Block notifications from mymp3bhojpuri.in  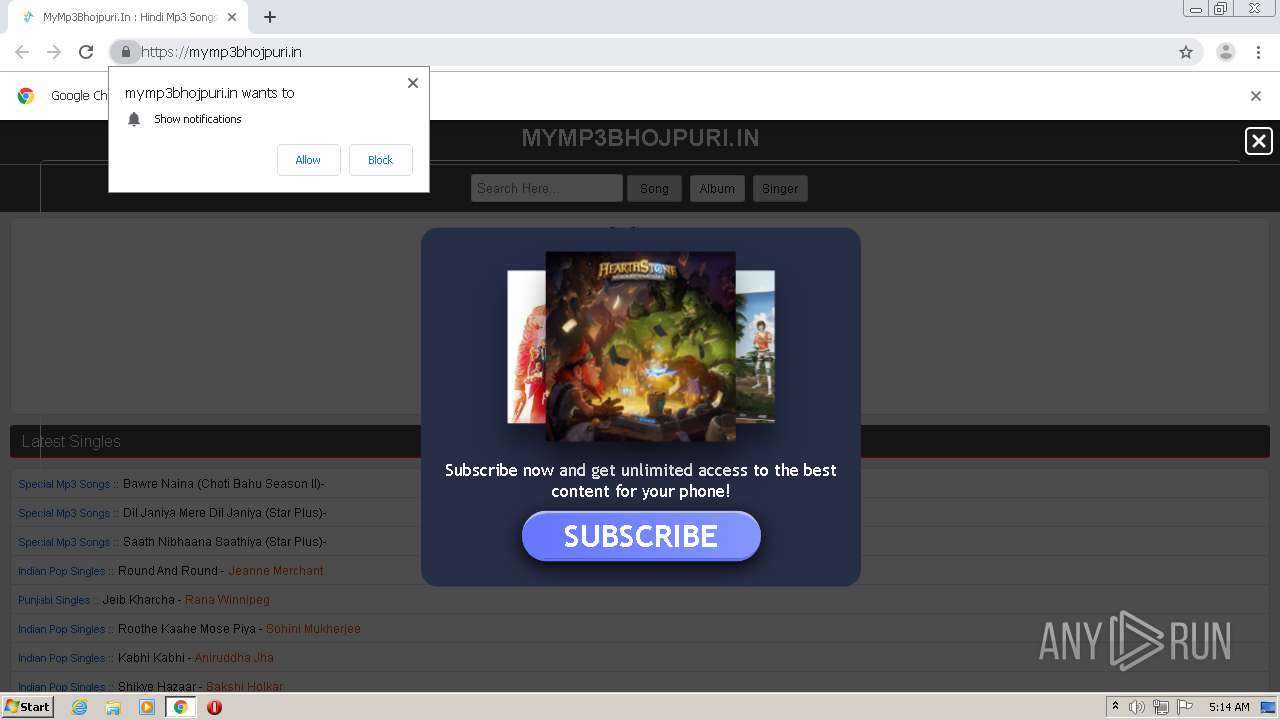[x=380, y=160]
